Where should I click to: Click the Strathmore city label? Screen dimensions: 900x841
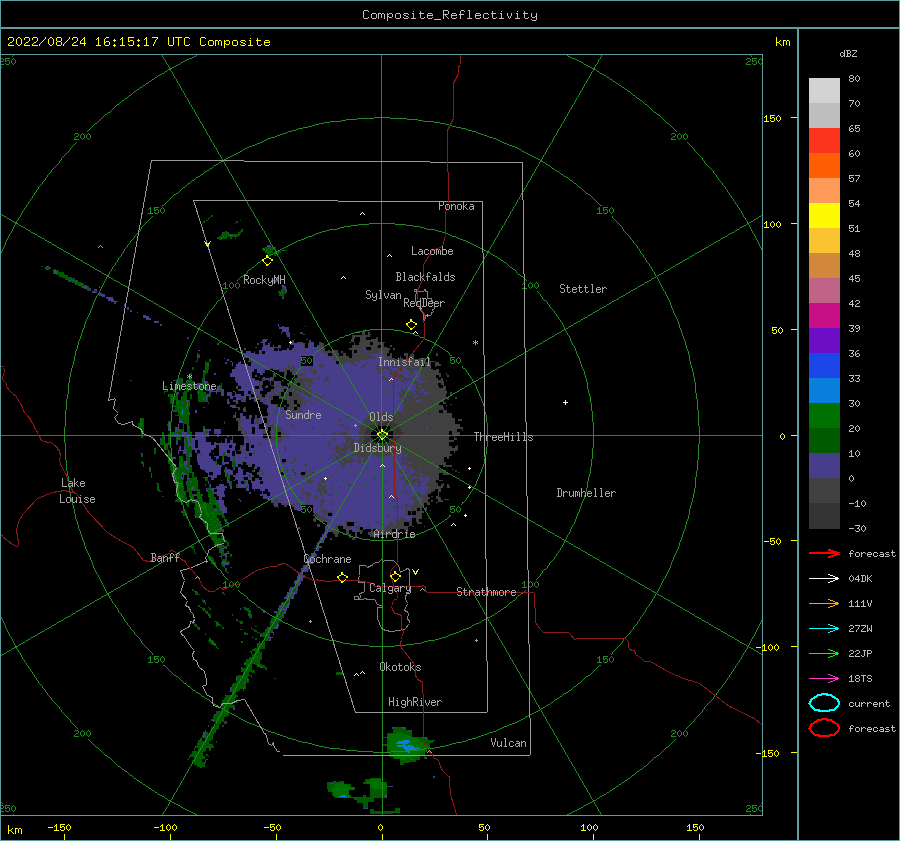coord(486,592)
